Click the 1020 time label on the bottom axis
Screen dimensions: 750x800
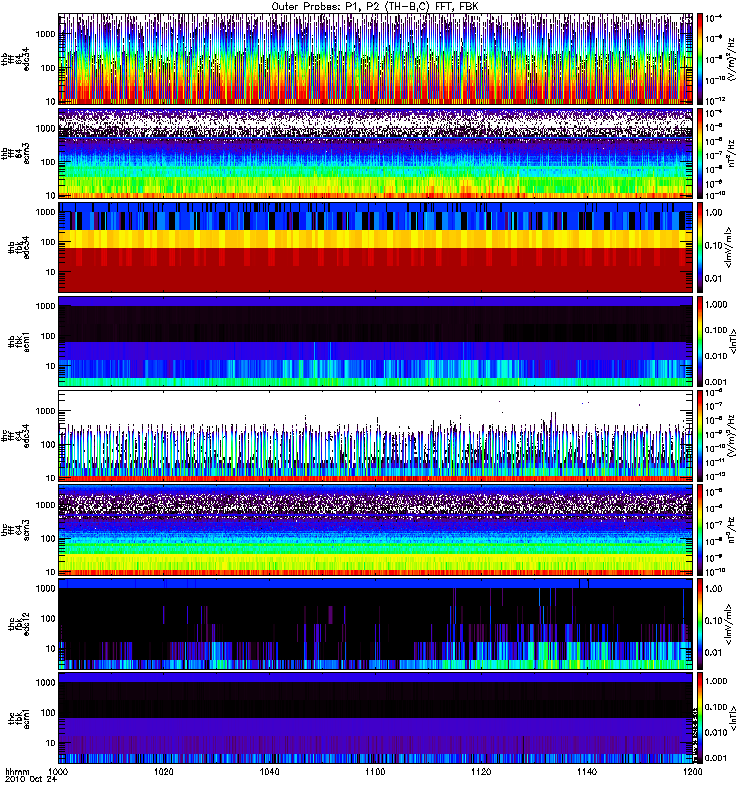point(164,771)
